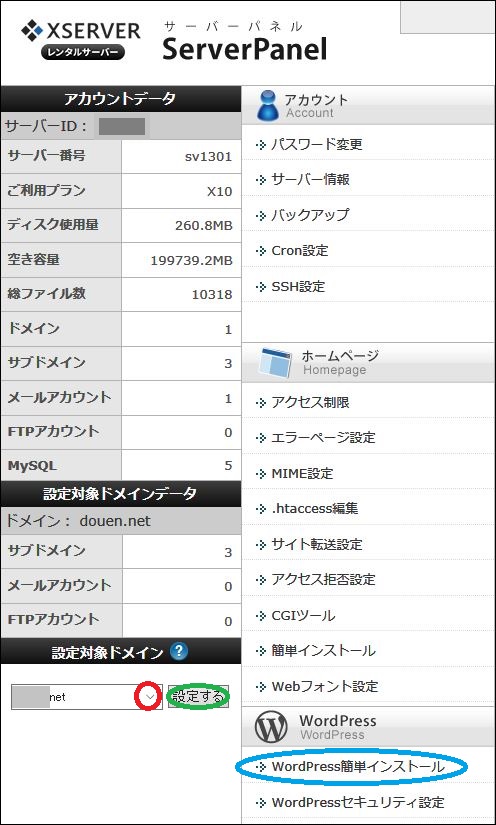The height and width of the screenshot is (825, 496).
Task: Click the Account person icon
Action: click(268, 105)
